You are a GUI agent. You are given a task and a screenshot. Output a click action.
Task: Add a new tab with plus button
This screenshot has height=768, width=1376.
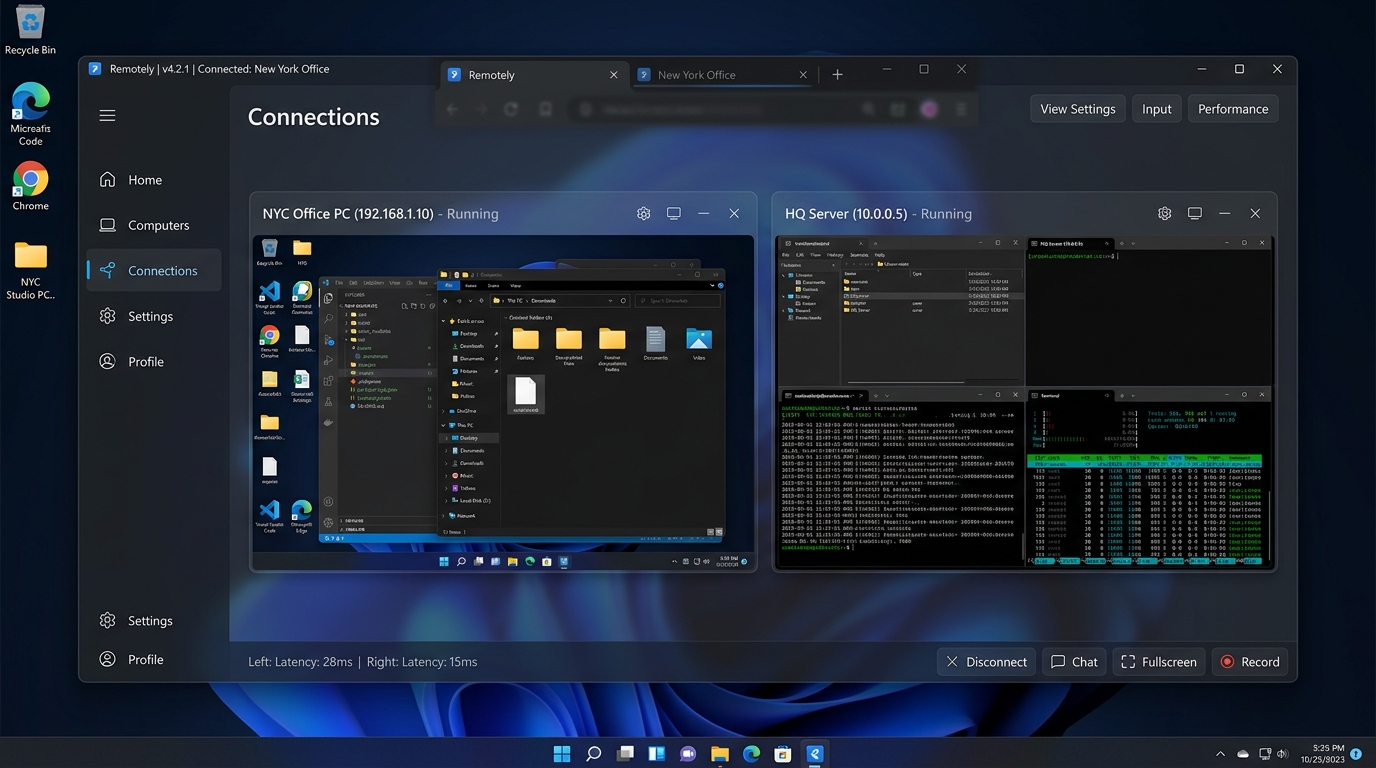coord(838,75)
